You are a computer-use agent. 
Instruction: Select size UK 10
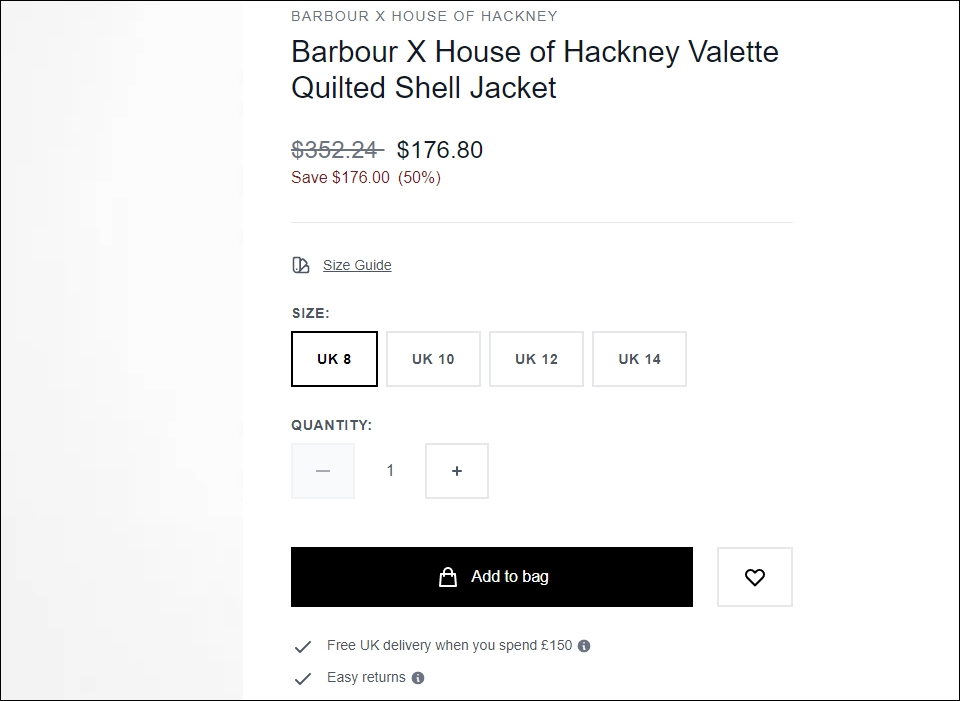(x=433, y=359)
